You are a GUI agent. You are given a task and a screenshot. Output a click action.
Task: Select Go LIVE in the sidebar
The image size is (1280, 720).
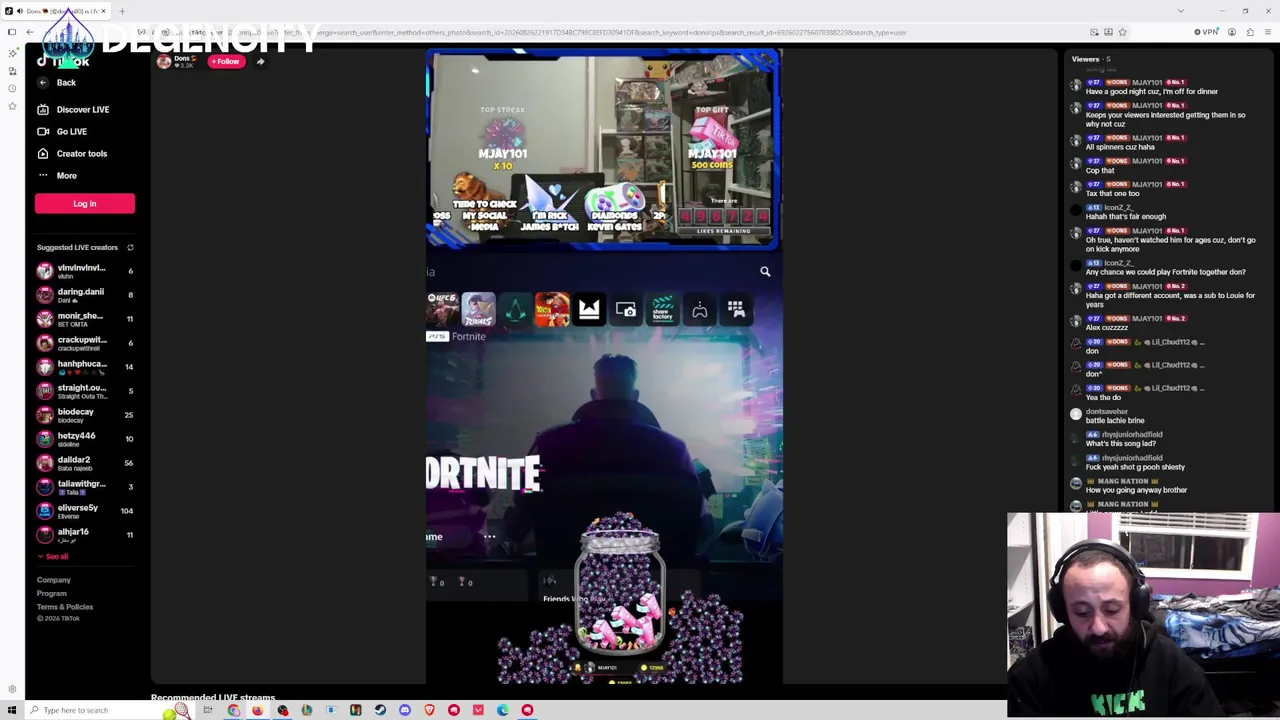(62, 132)
